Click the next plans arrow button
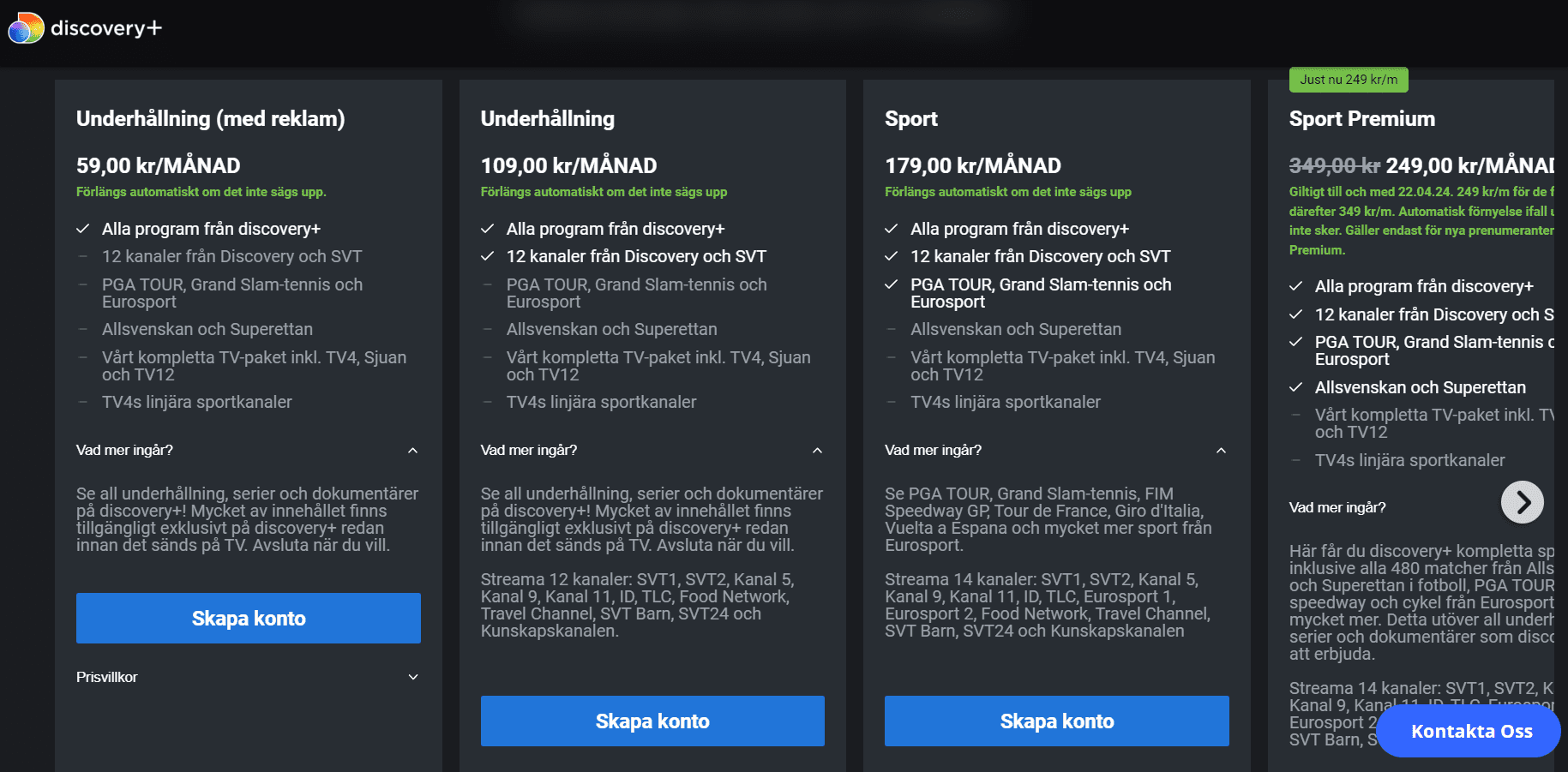1568x772 pixels. (x=1523, y=502)
